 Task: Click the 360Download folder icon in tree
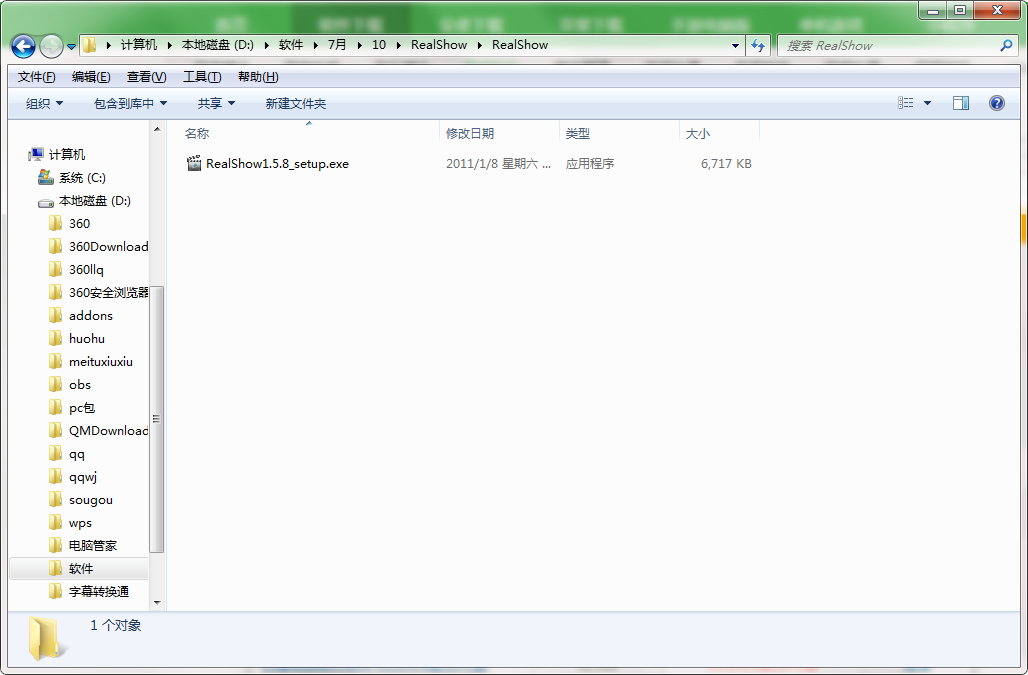[56, 246]
